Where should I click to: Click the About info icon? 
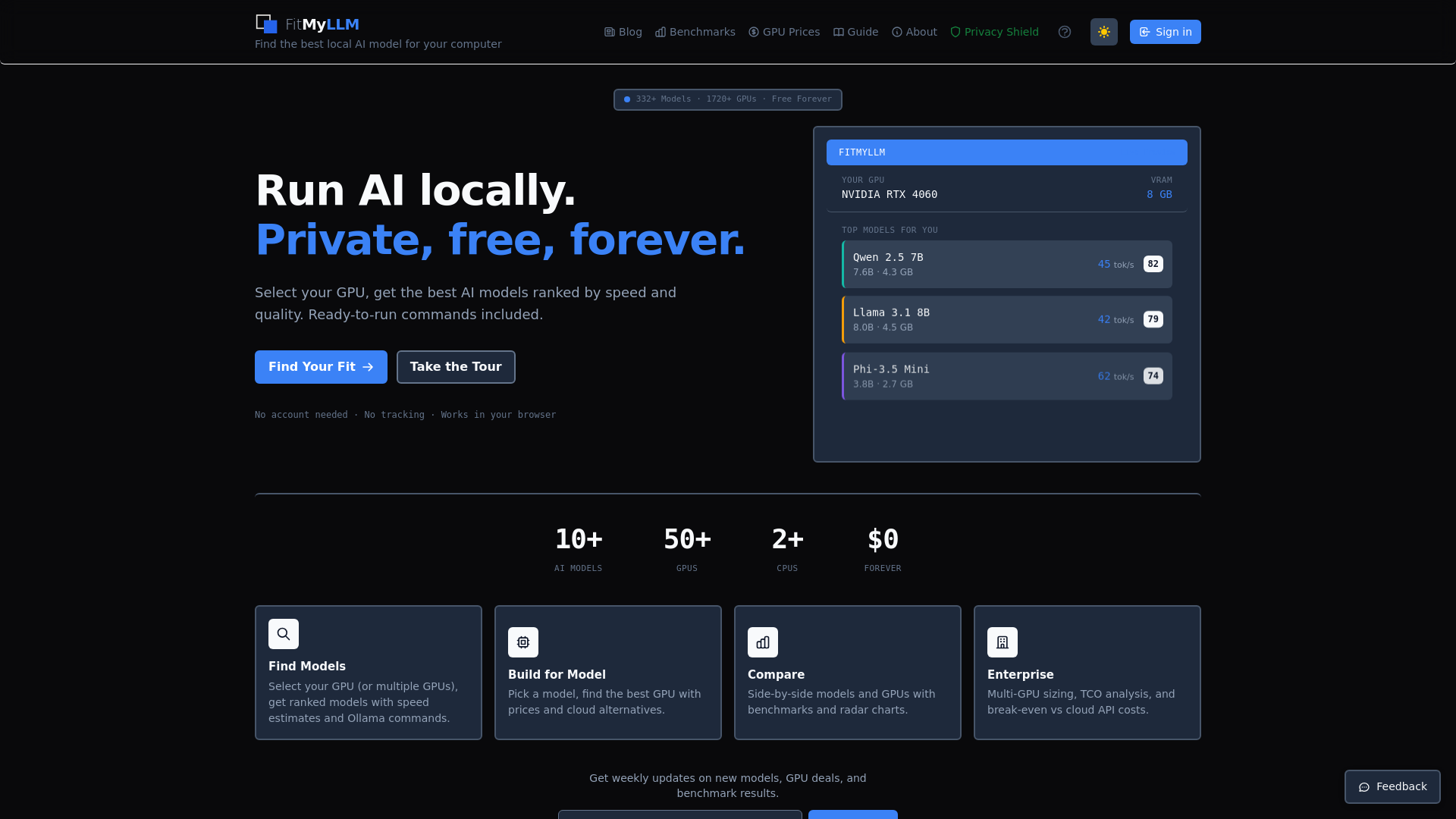(x=897, y=32)
